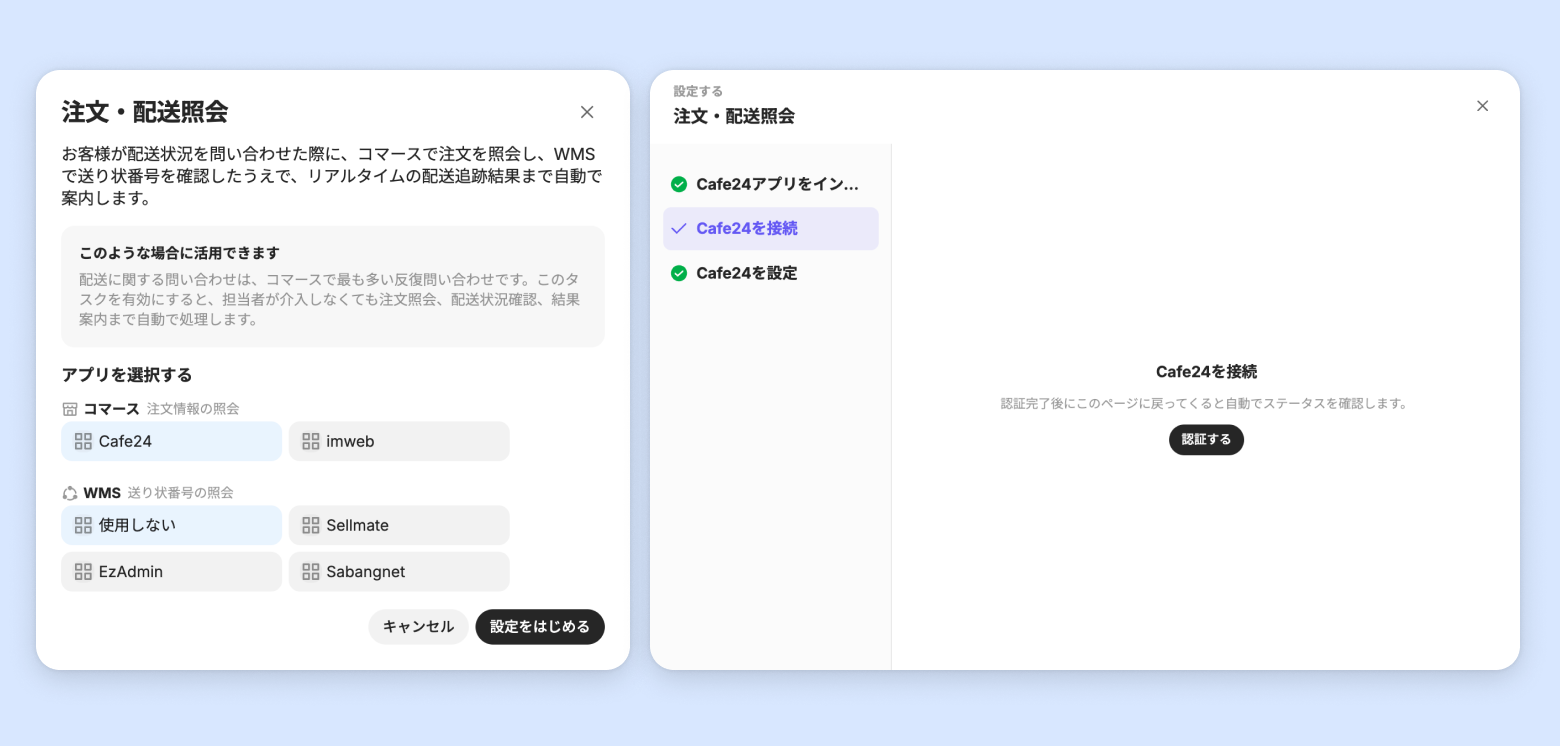Choose Sellmate as WMS

pyautogui.click(x=399, y=525)
